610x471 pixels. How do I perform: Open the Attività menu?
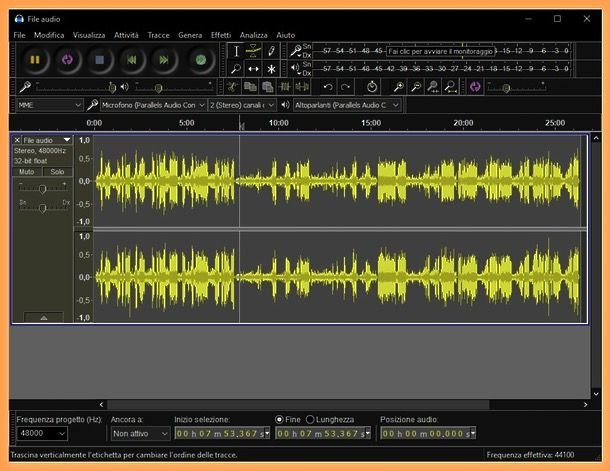(126, 35)
